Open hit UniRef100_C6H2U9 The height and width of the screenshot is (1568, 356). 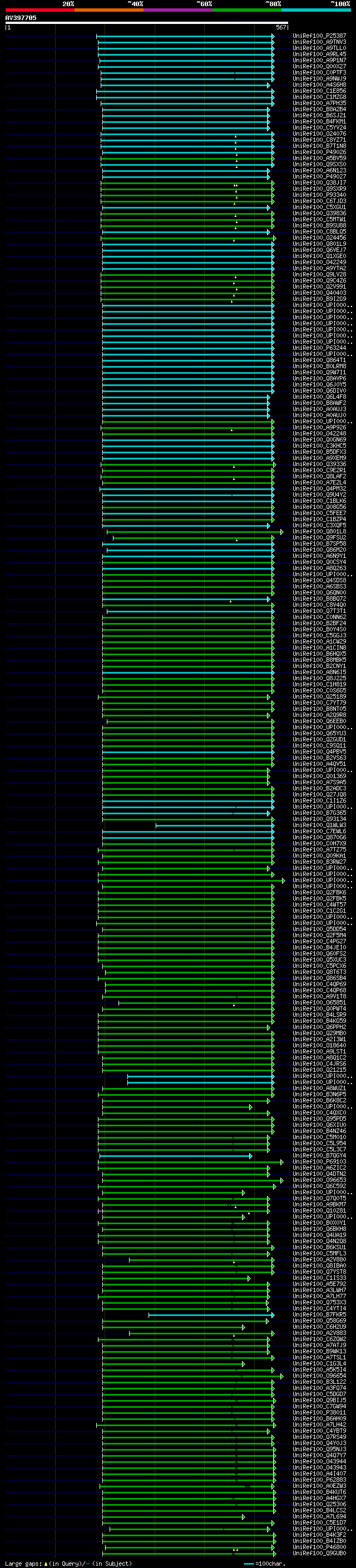tap(319, 1328)
